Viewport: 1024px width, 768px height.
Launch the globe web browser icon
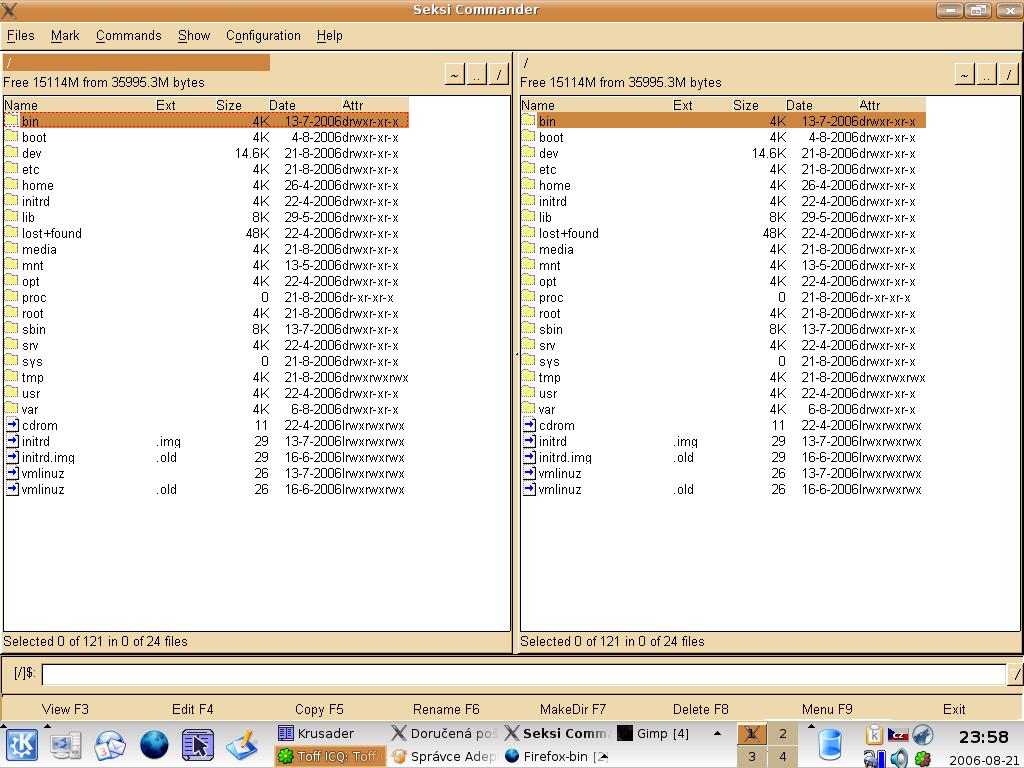pos(154,745)
